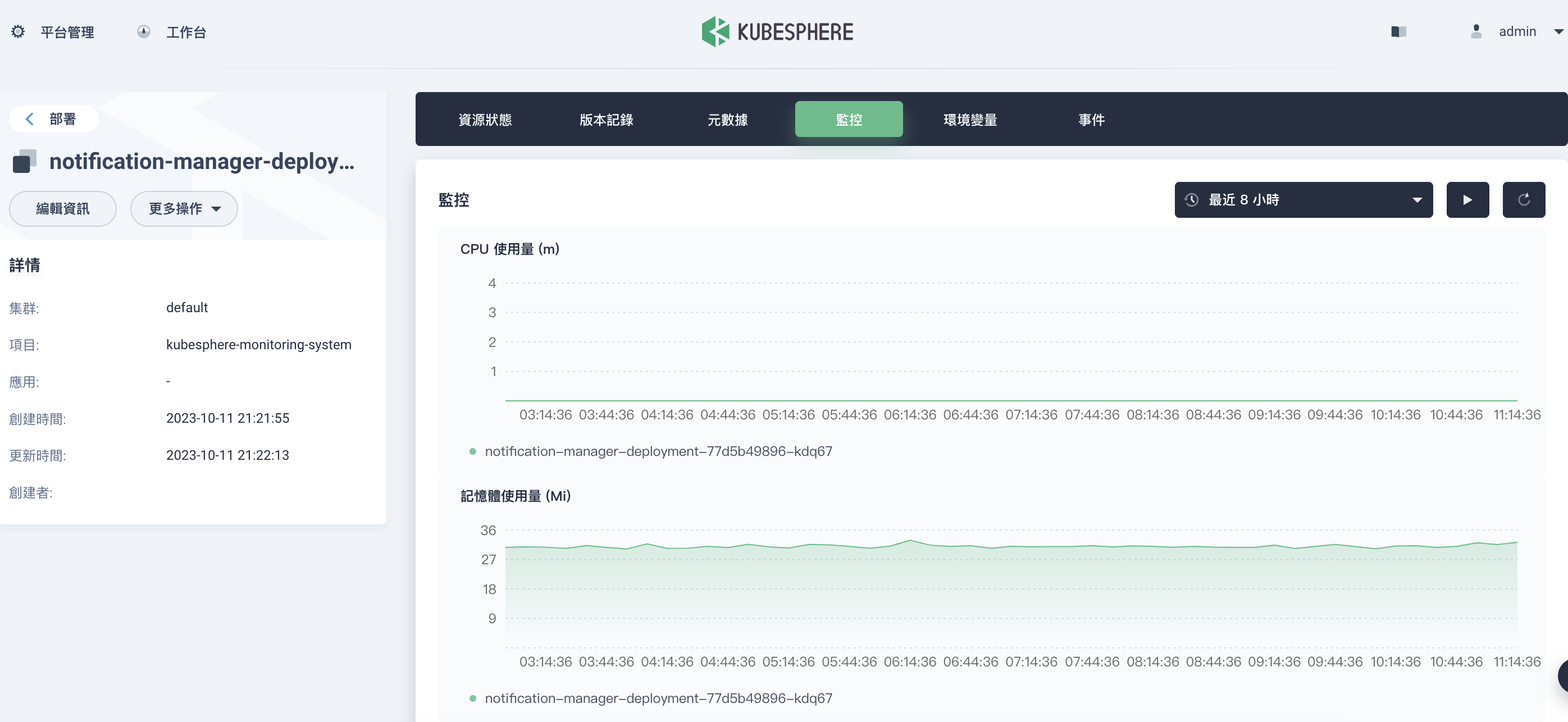Open the 事件 tab

pyautogui.click(x=1091, y=120)
